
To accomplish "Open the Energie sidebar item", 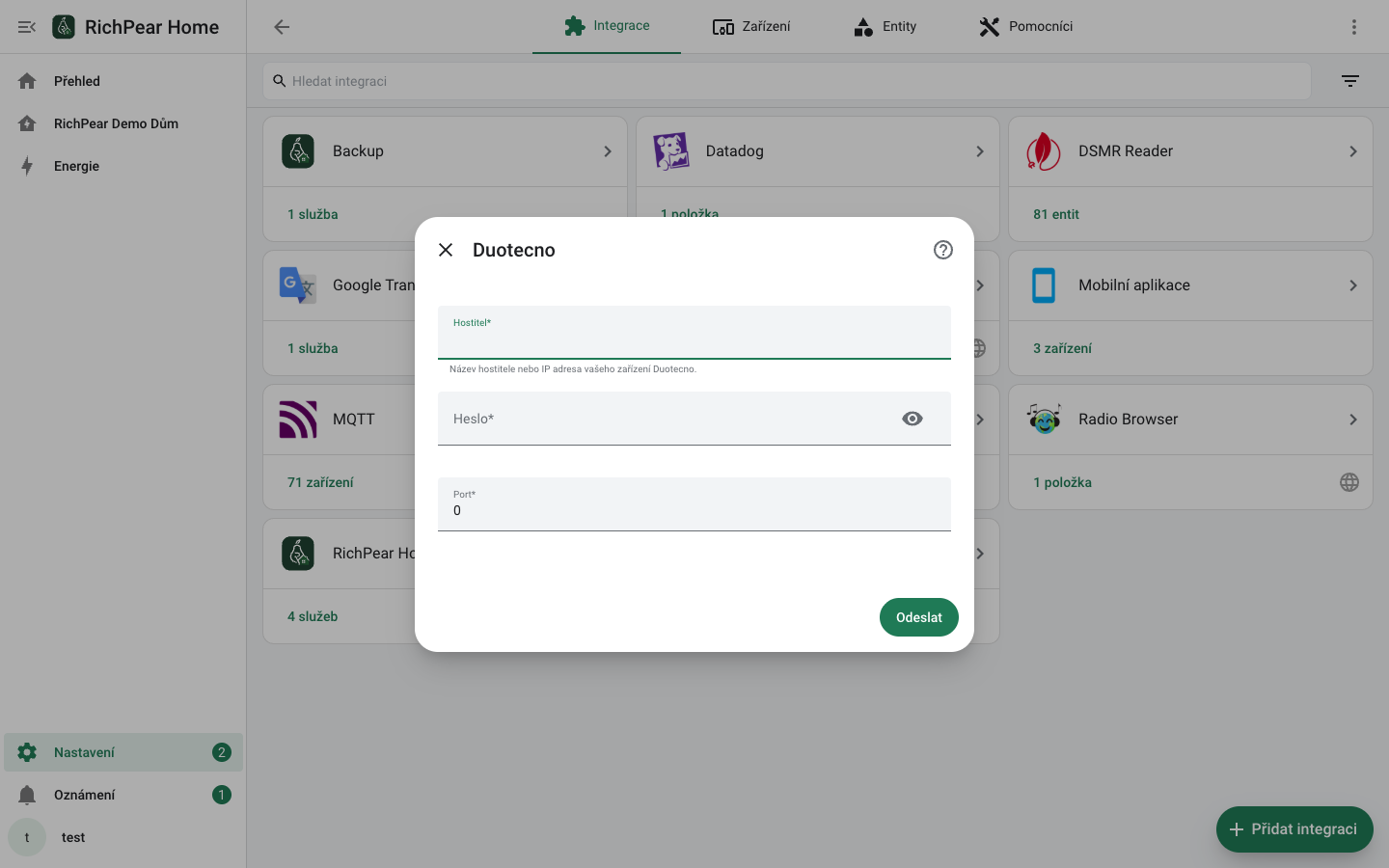I will coord(123,166).
